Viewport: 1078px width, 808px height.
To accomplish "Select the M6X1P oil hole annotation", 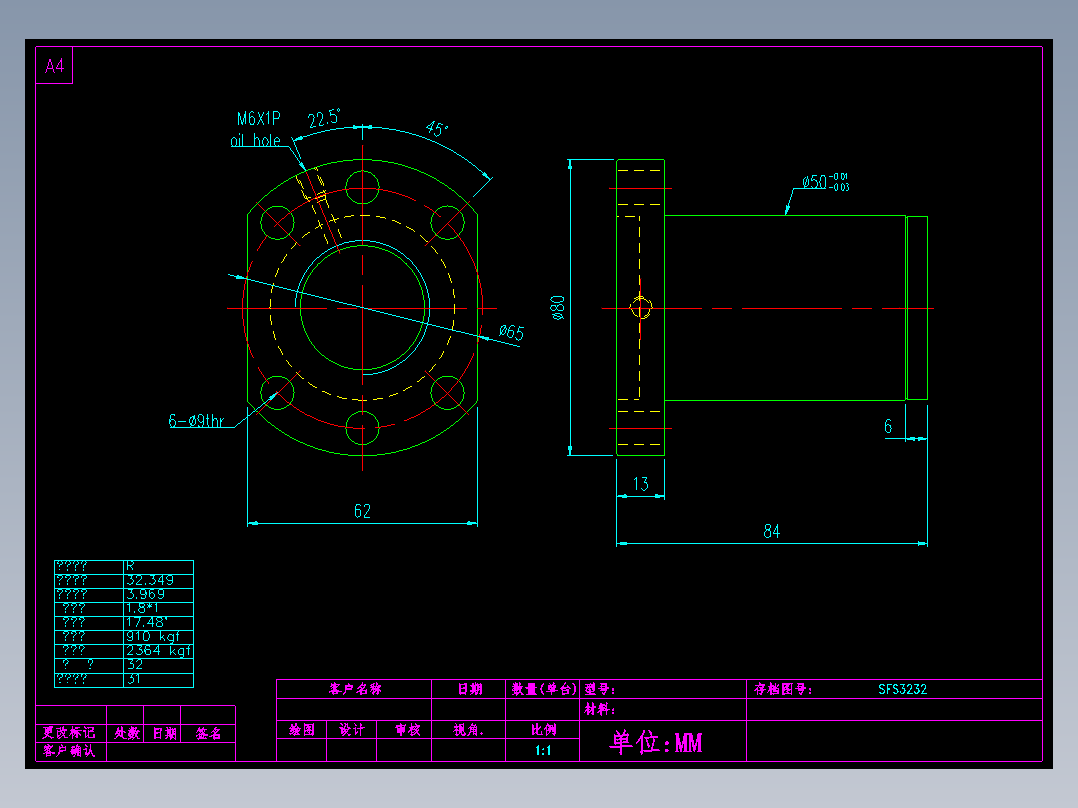I will pos(256,129).
